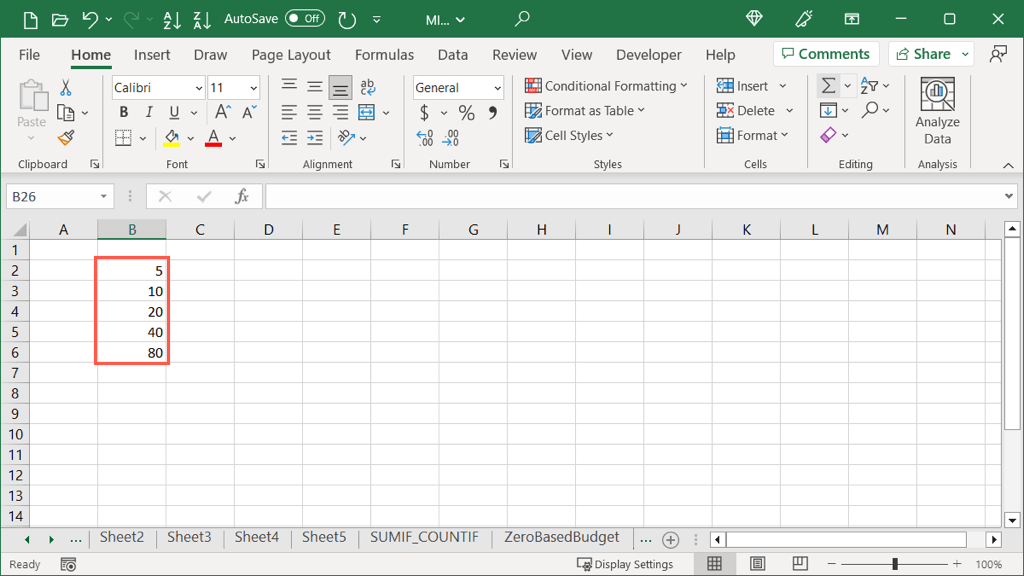Click the Name Box showing B26
This screenshot has width=1024, height=576.
pos(52,197)
